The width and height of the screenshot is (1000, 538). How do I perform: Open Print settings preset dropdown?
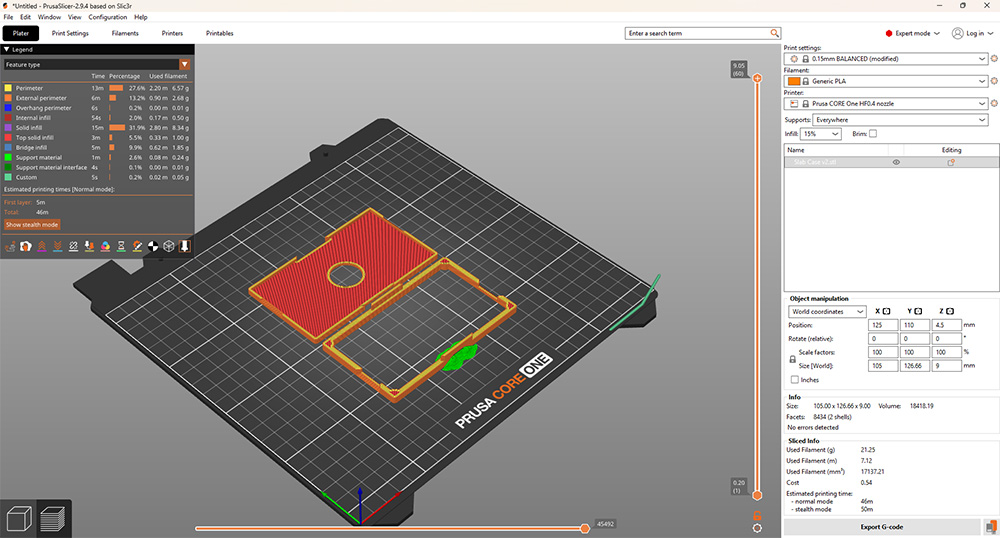(x=886, y=59)
